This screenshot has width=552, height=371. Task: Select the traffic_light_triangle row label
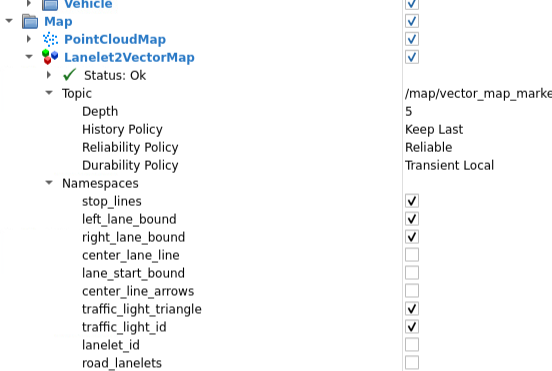[x=142, y=309]
